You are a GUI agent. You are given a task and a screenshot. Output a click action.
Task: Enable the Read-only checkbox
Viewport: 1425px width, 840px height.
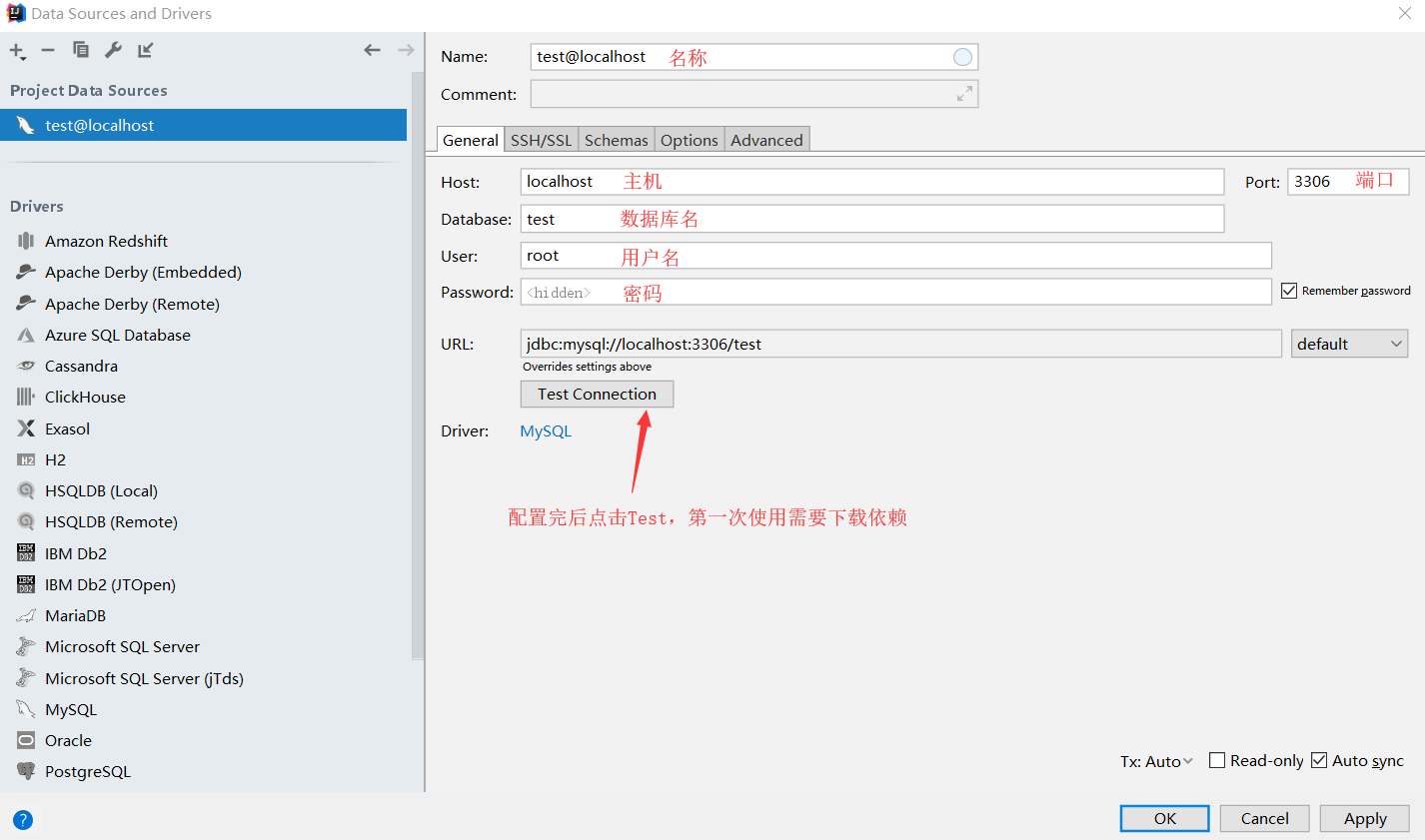(x=1217, y=760)
